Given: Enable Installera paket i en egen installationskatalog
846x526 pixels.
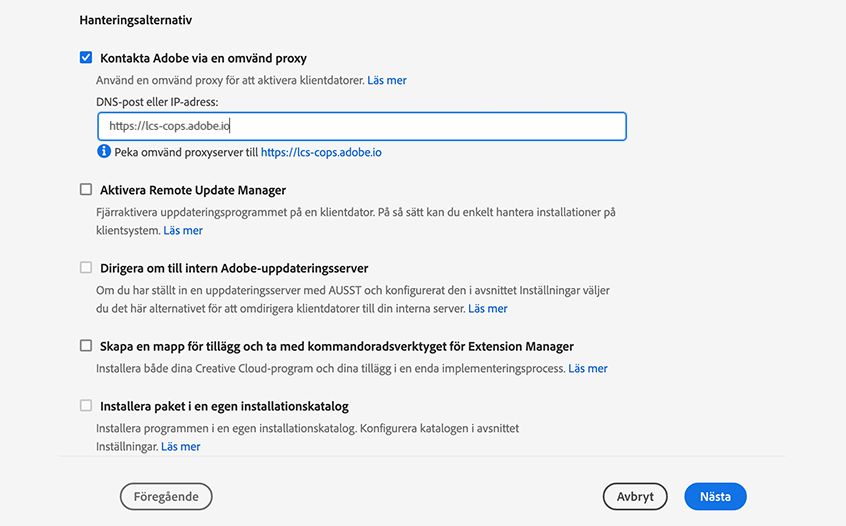Looking at the screenshot, I should click(86, 406).
